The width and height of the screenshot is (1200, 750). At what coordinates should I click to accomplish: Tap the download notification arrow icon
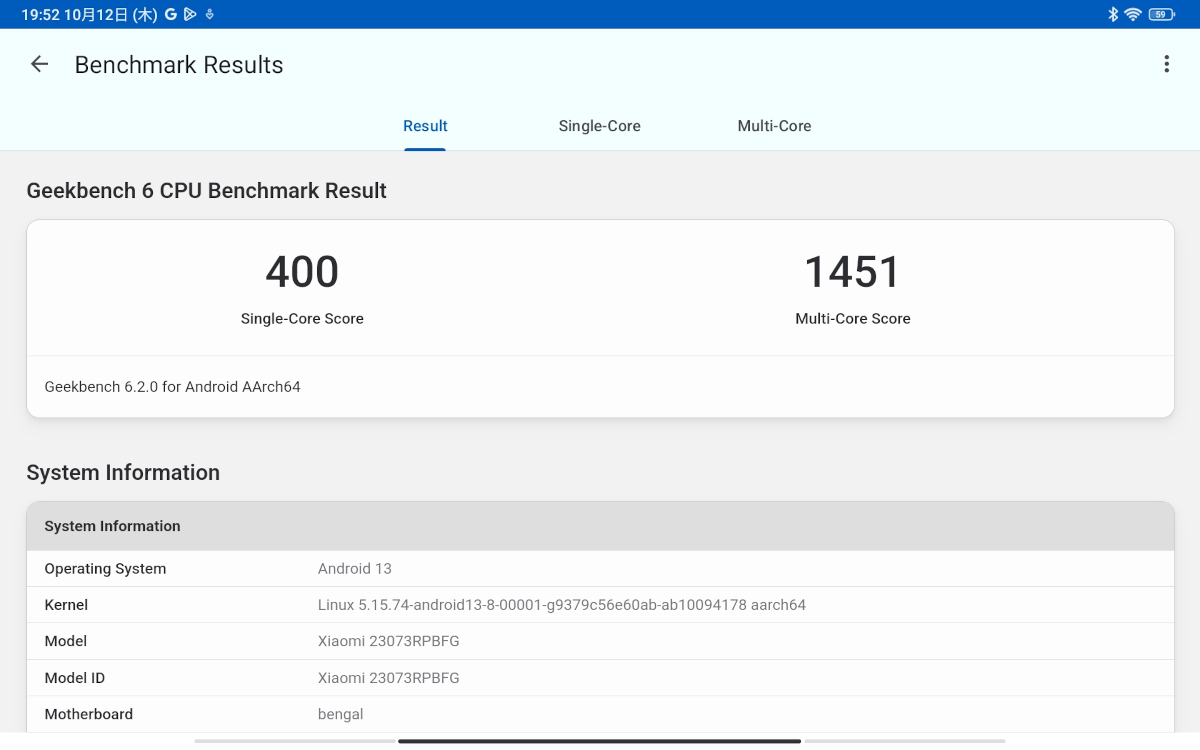click(209, 14)
